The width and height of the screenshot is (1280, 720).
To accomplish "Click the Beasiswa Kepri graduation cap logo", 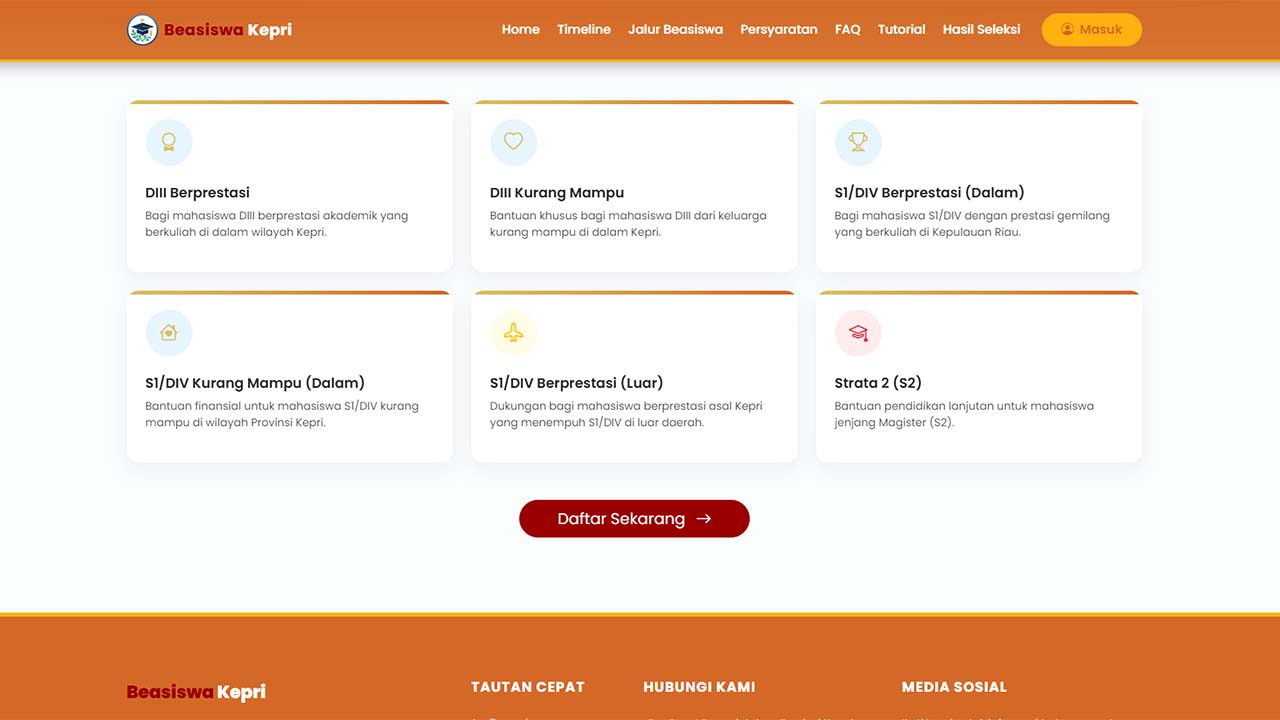I will (143, 30).
